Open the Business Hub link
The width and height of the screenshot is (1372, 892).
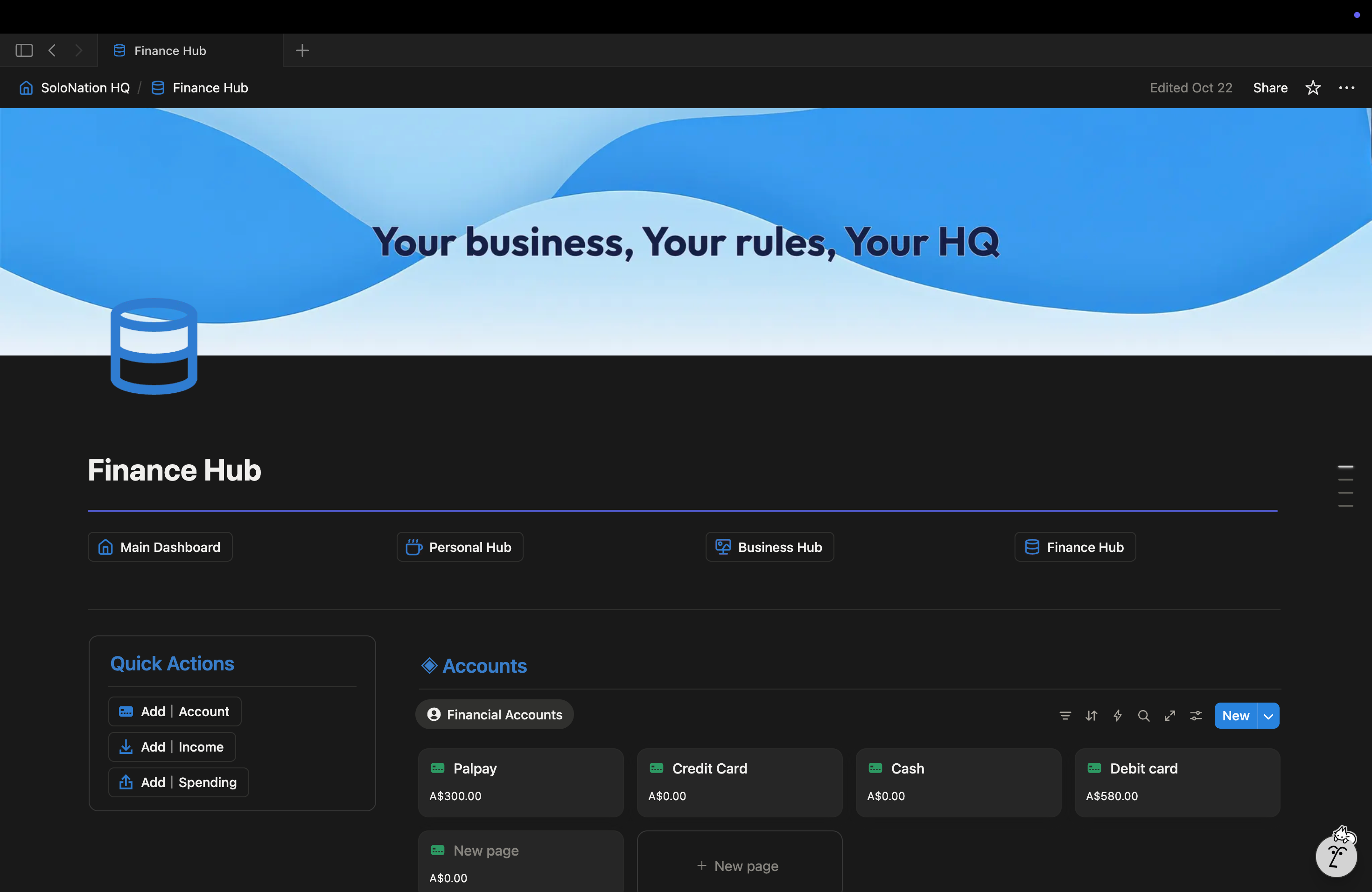pyautogui.click(x=769, y=547)
